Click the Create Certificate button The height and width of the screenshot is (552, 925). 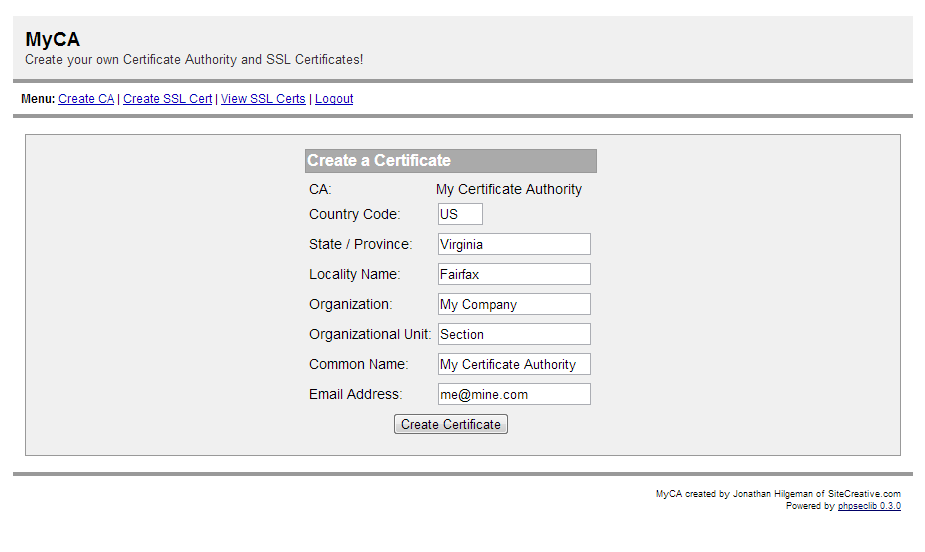[x=451, y=424]
